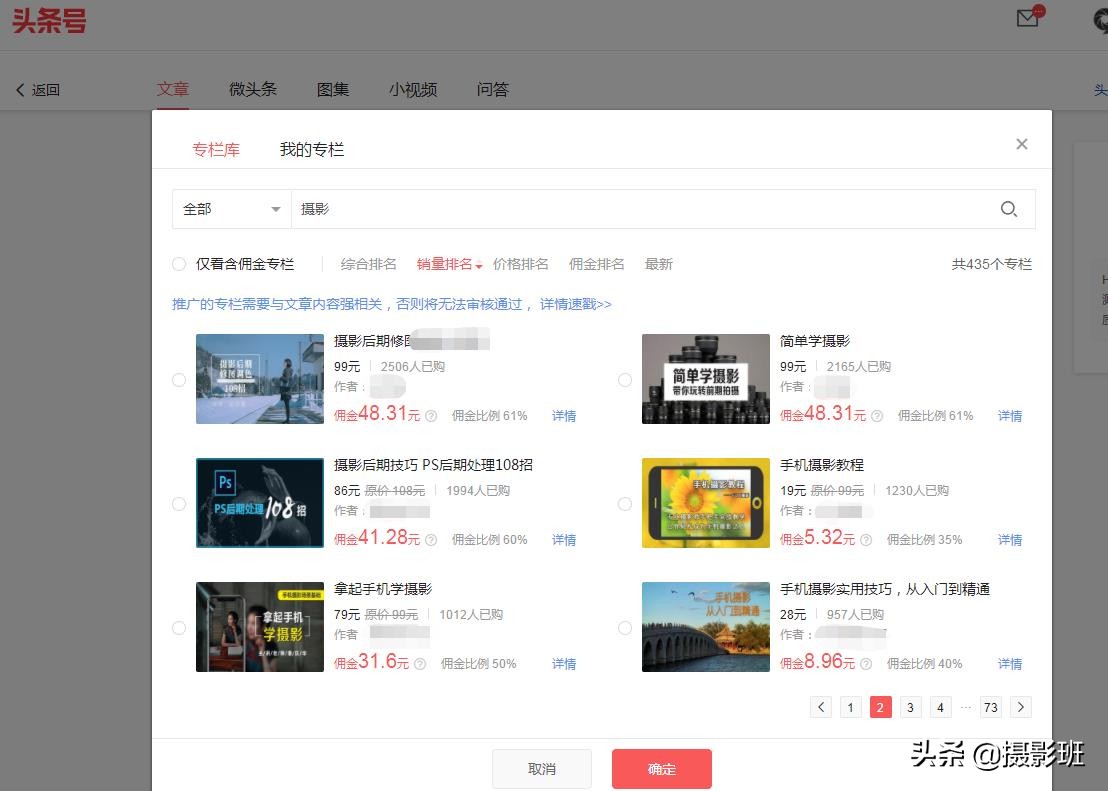Image resolution: width=1108 pixels, height=791 pixels.
Task: Click the search magnifier icon
Action: [1009, 209]
